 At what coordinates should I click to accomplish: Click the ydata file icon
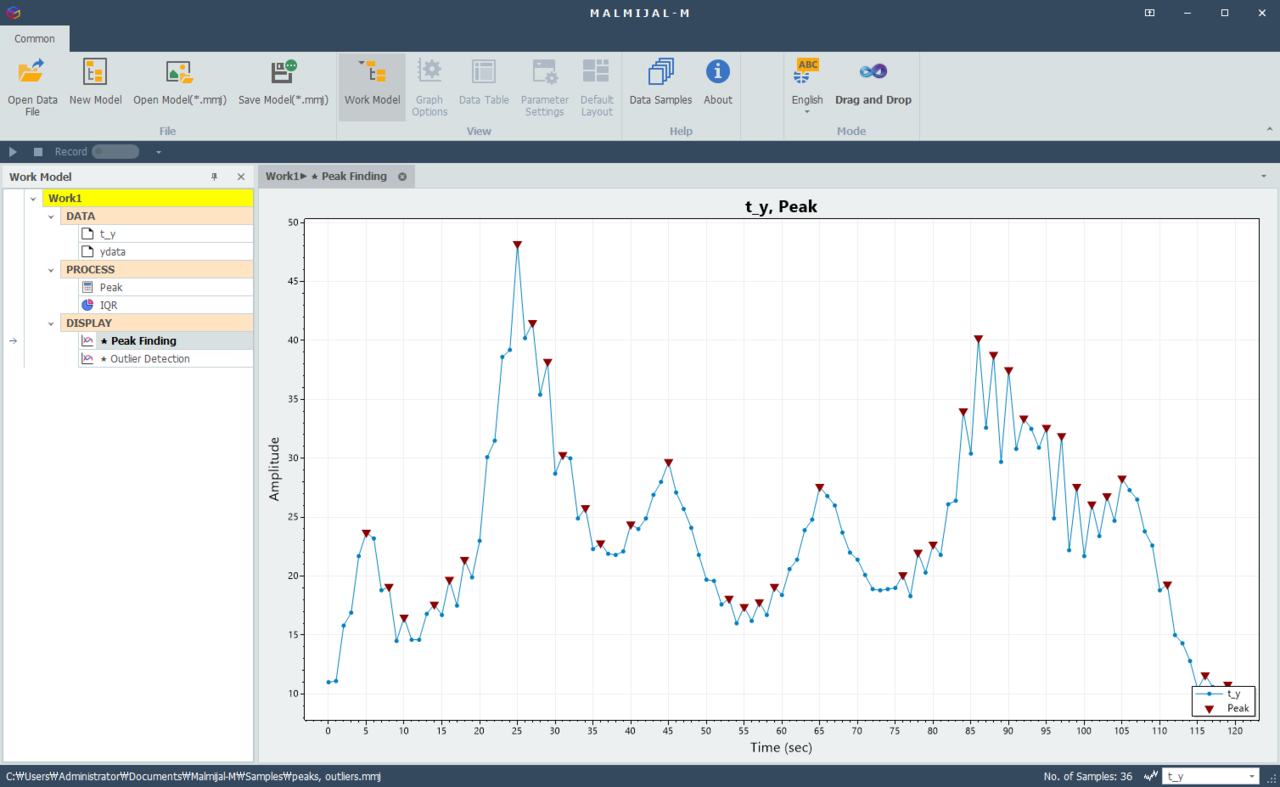coord(87,252)
